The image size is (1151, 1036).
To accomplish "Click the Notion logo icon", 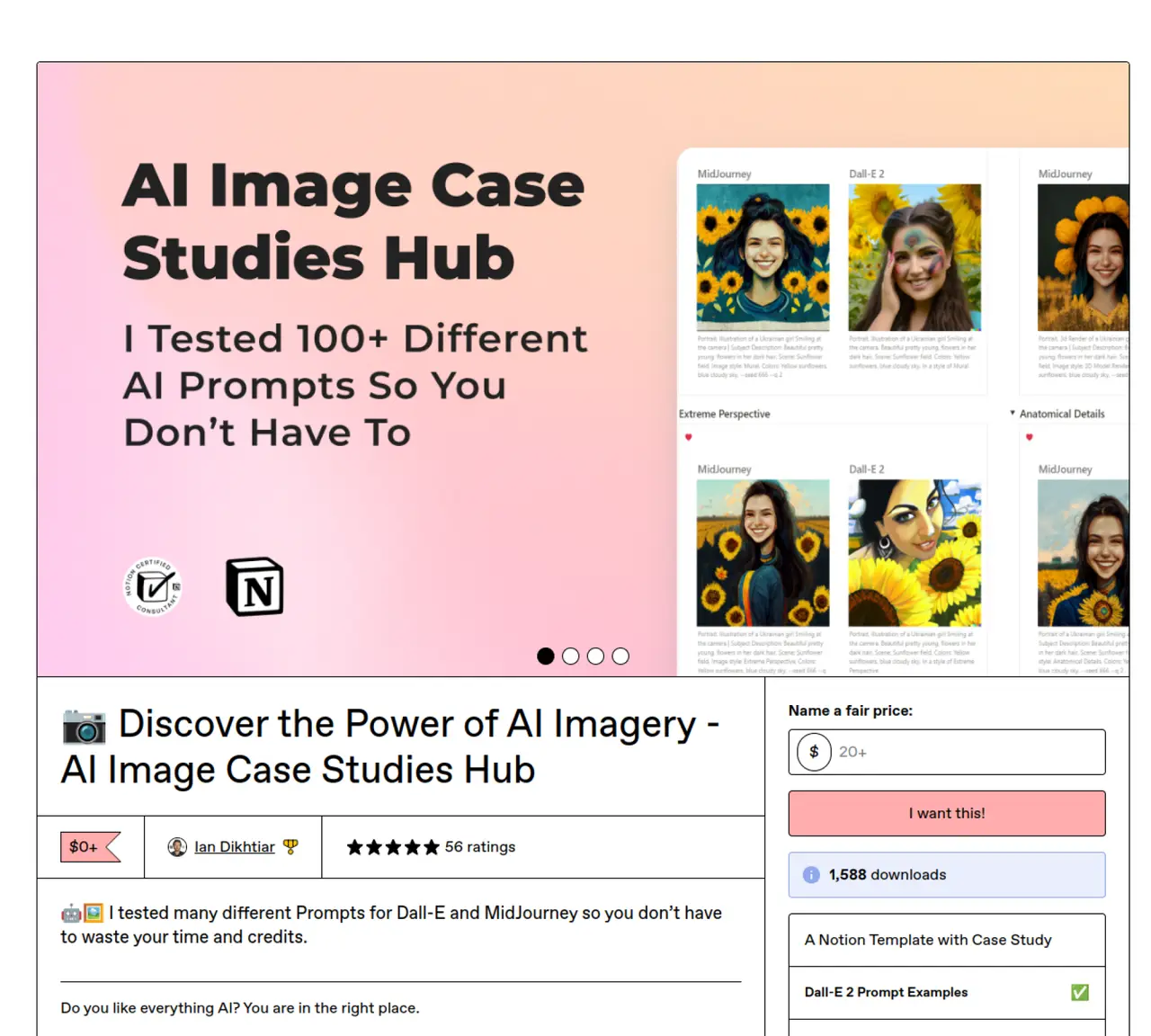I will (254, 587).
